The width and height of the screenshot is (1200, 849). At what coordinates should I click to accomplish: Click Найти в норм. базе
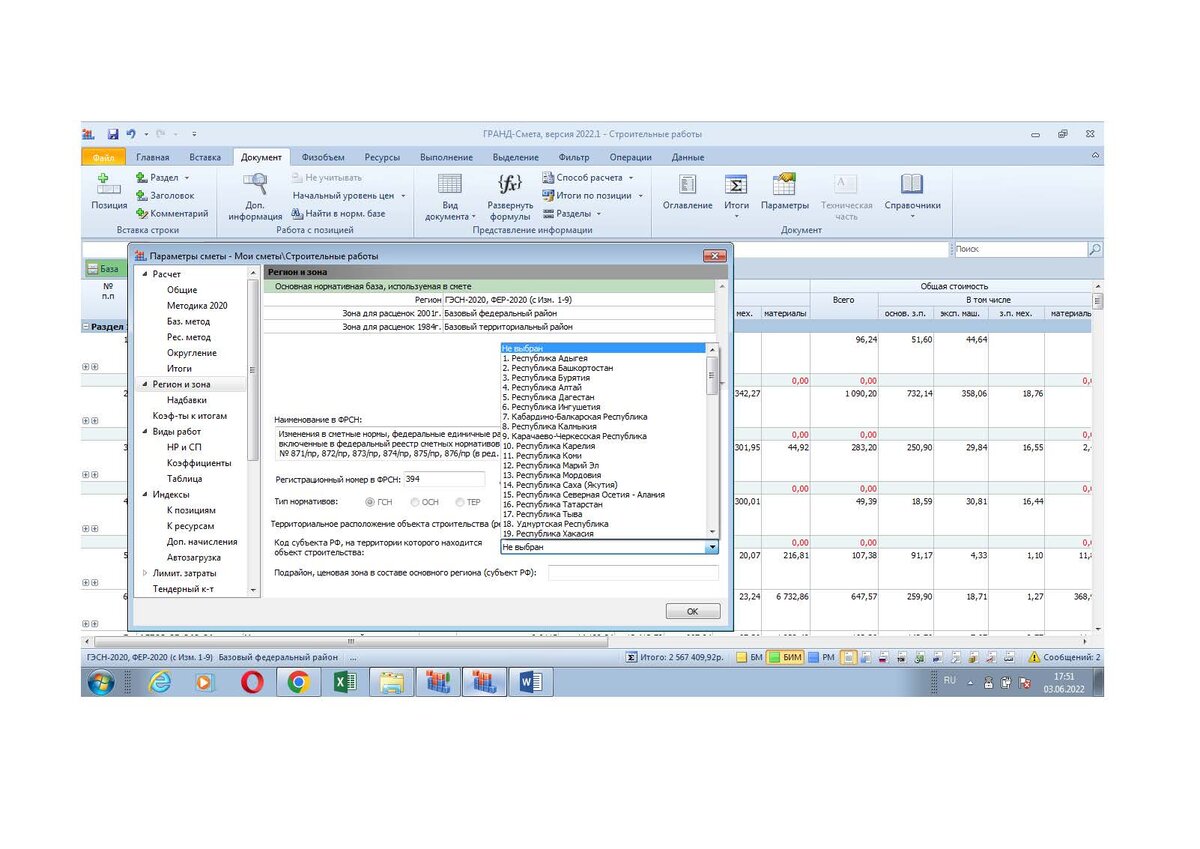click(338, 214)
